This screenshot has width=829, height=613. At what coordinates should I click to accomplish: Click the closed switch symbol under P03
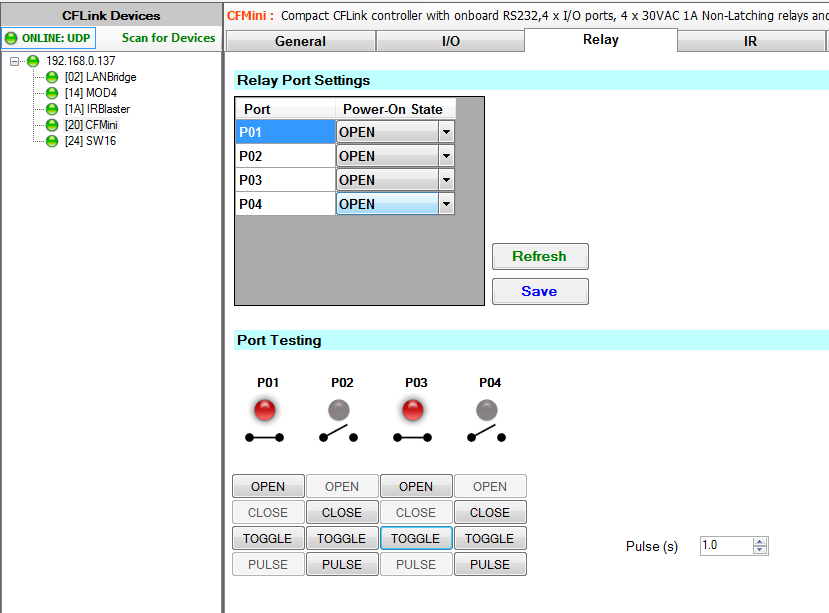click(412, 437)
